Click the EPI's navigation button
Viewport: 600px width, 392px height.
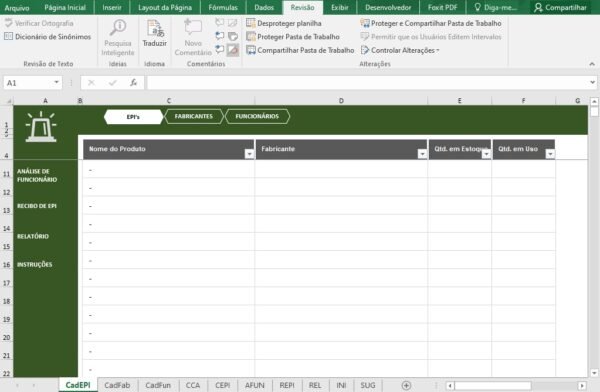(x=134, y=117)
